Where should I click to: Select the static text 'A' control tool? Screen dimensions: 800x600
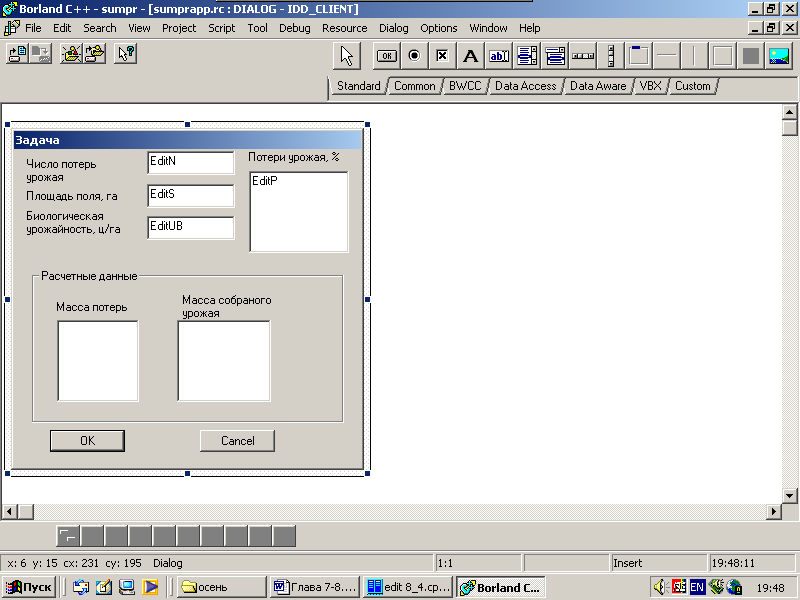pos(470,56)
